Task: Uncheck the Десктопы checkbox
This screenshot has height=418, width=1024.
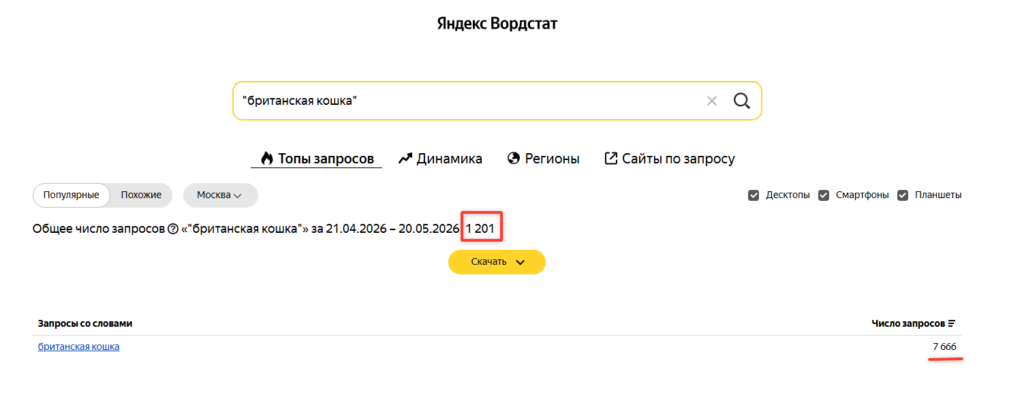Action: point(753,195)
